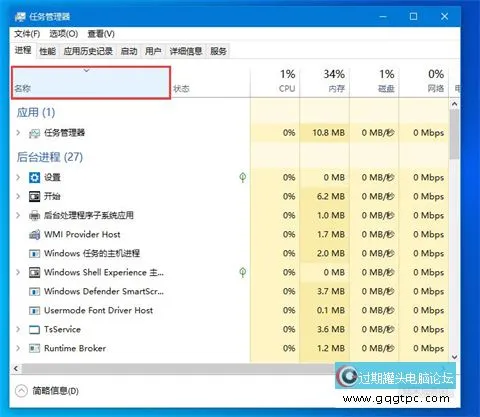The height and width of the screenshot is (417, 480).
Task: Click the 应用 (1) group header
Action: 36,113
